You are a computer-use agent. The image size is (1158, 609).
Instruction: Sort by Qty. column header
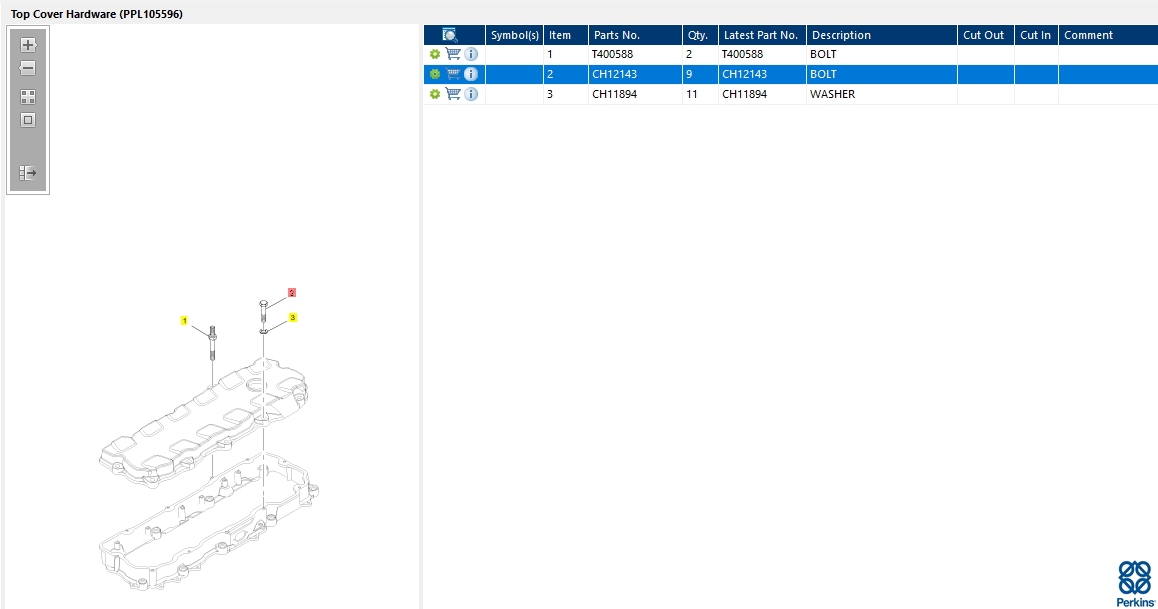click(700, 35)
